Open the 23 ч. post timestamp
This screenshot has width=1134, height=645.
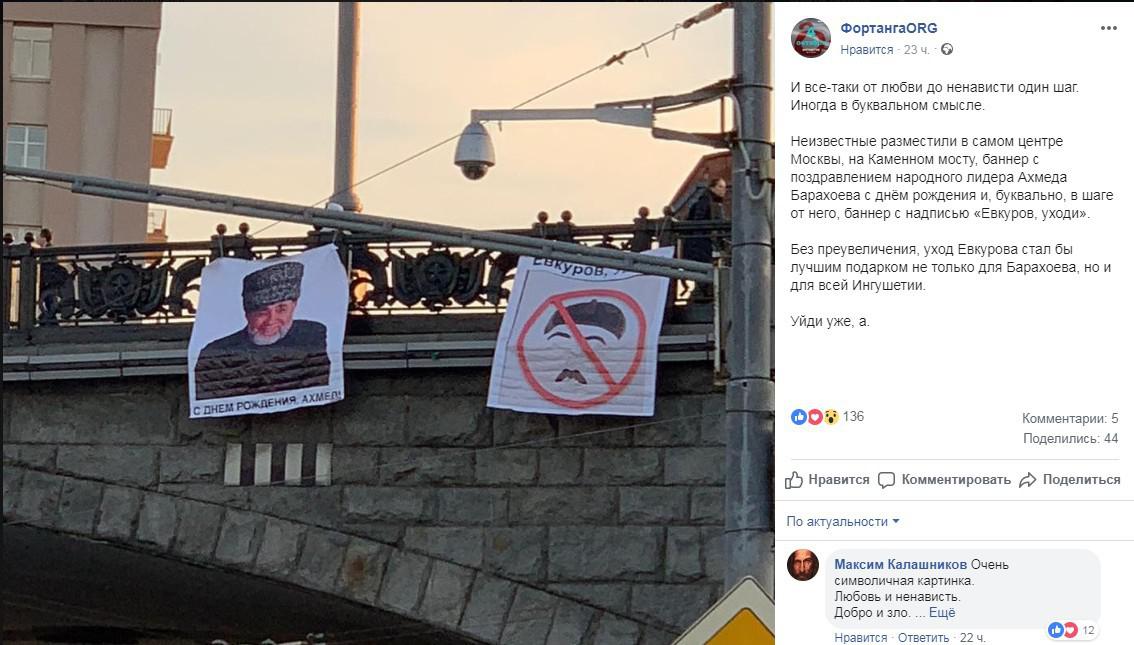(916, 49)
